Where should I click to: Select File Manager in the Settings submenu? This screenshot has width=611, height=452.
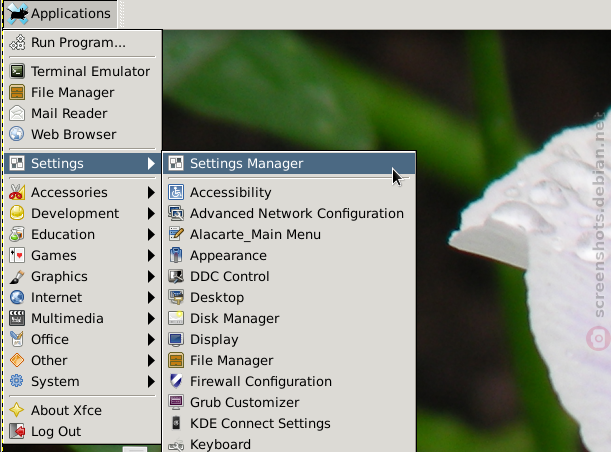[289, 360]
